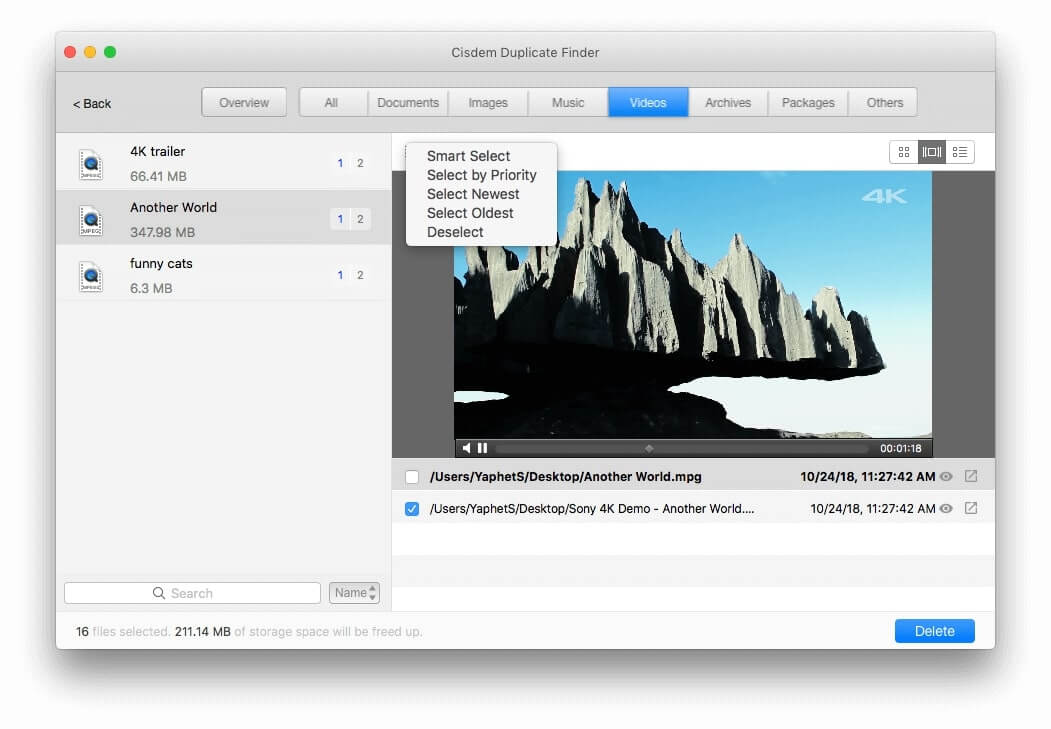
Task: Delete the selected duplicate files
Action: pos(934,631)
